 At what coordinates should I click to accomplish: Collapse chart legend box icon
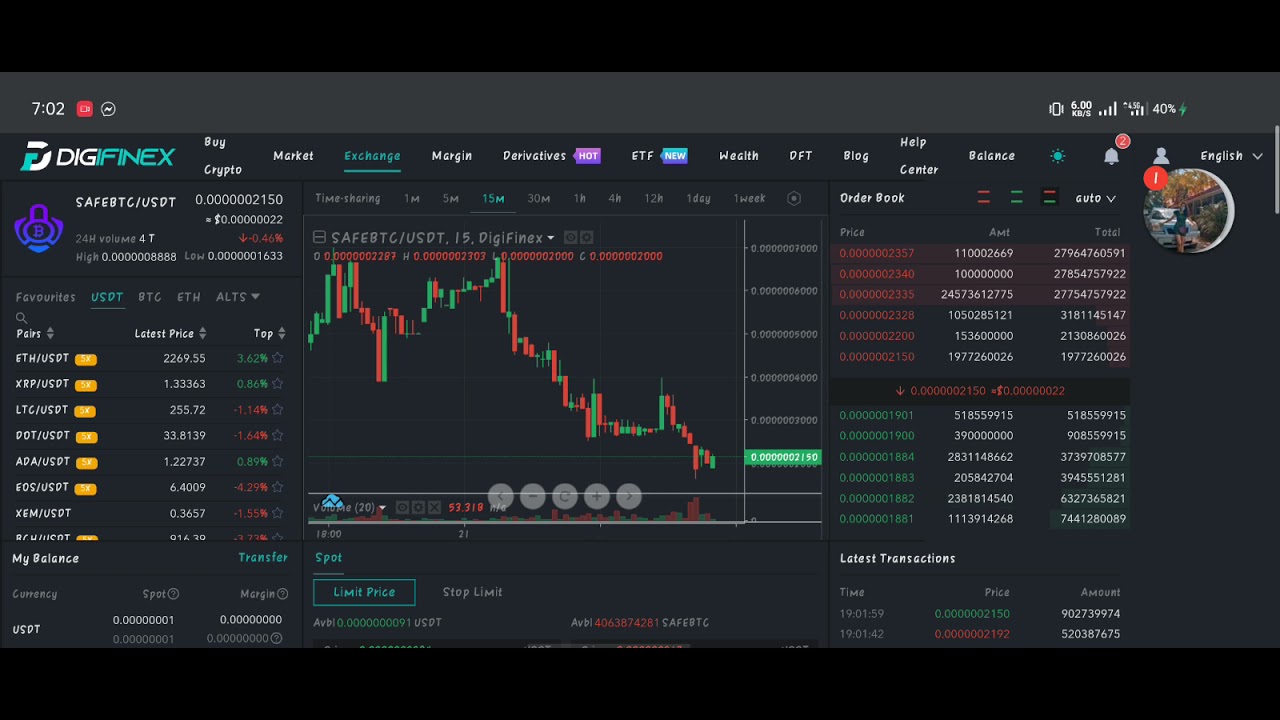[x=319, y=237]
